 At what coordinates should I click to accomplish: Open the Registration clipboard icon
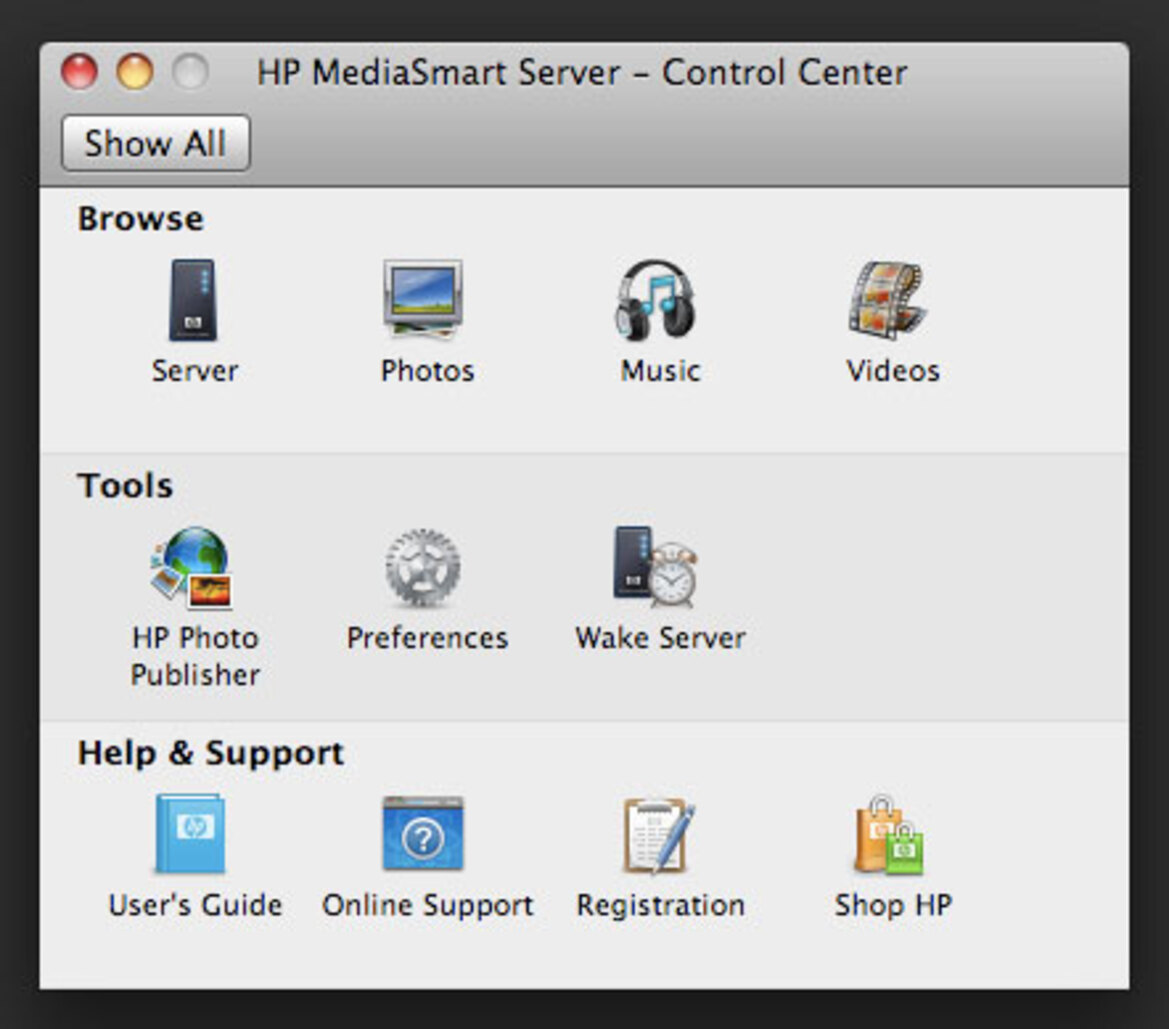pos(658,834)
